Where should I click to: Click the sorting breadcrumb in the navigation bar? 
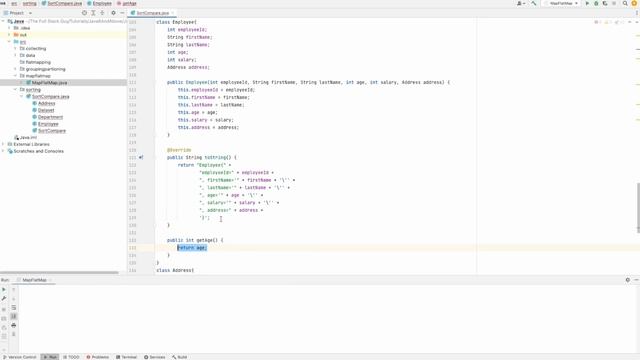click(29, 3)
